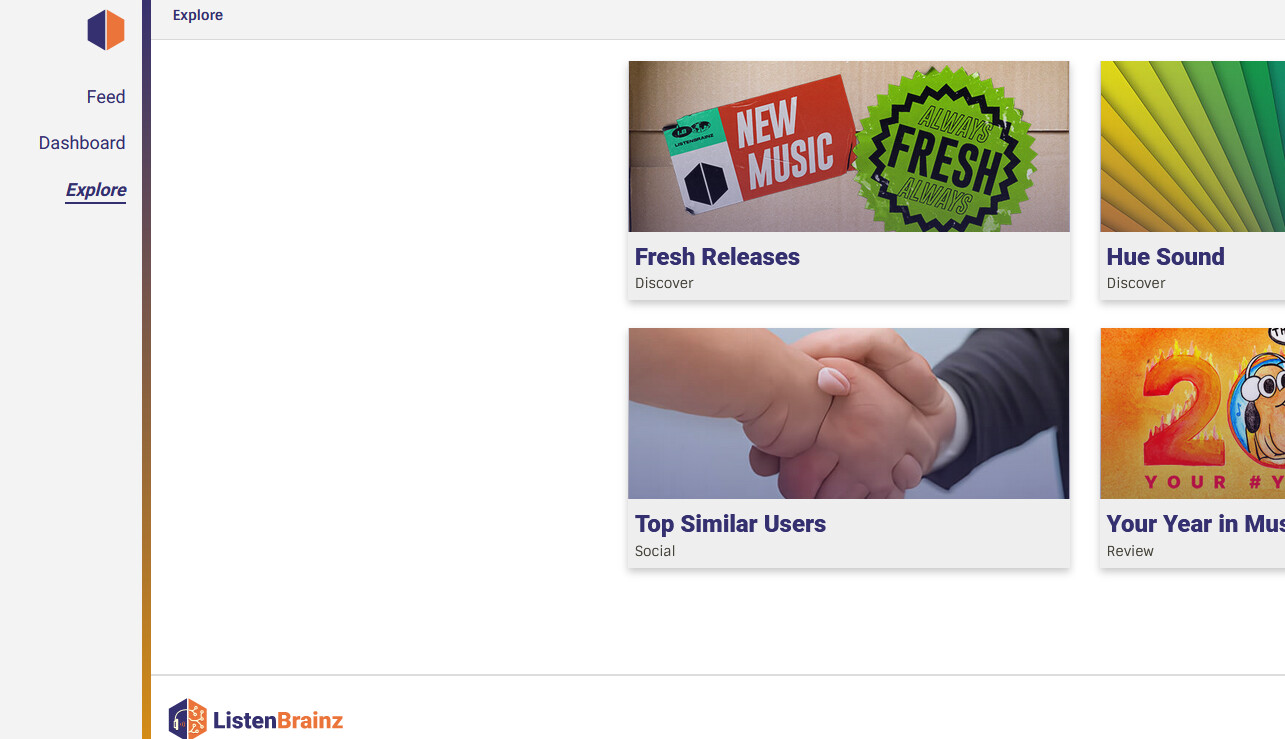
Task: Open the Fresh Releases cover image
Action: pyautogui.click(x=849, y=146)
